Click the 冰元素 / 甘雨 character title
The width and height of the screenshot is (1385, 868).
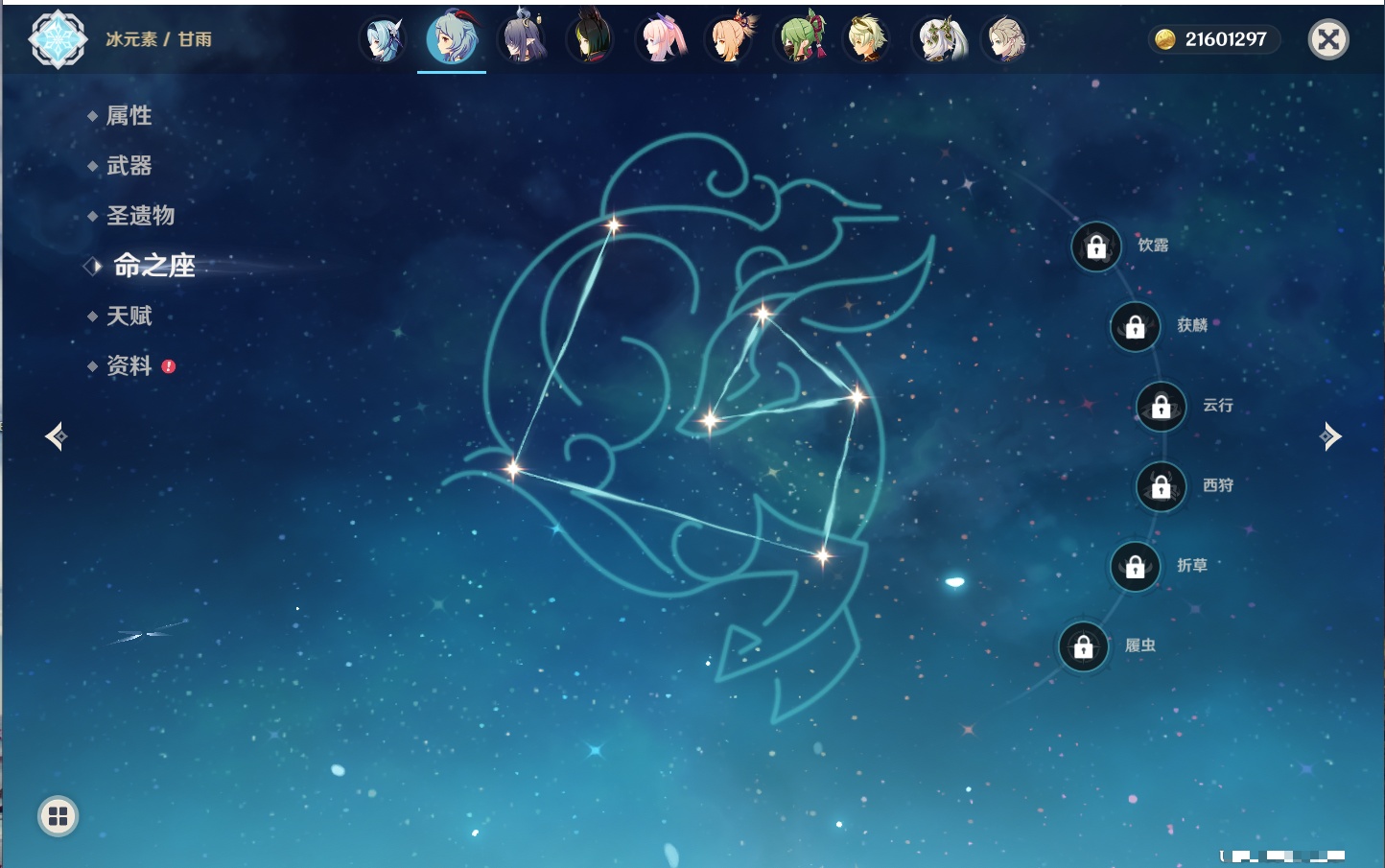pyautogui.click(x=159, y=39)
